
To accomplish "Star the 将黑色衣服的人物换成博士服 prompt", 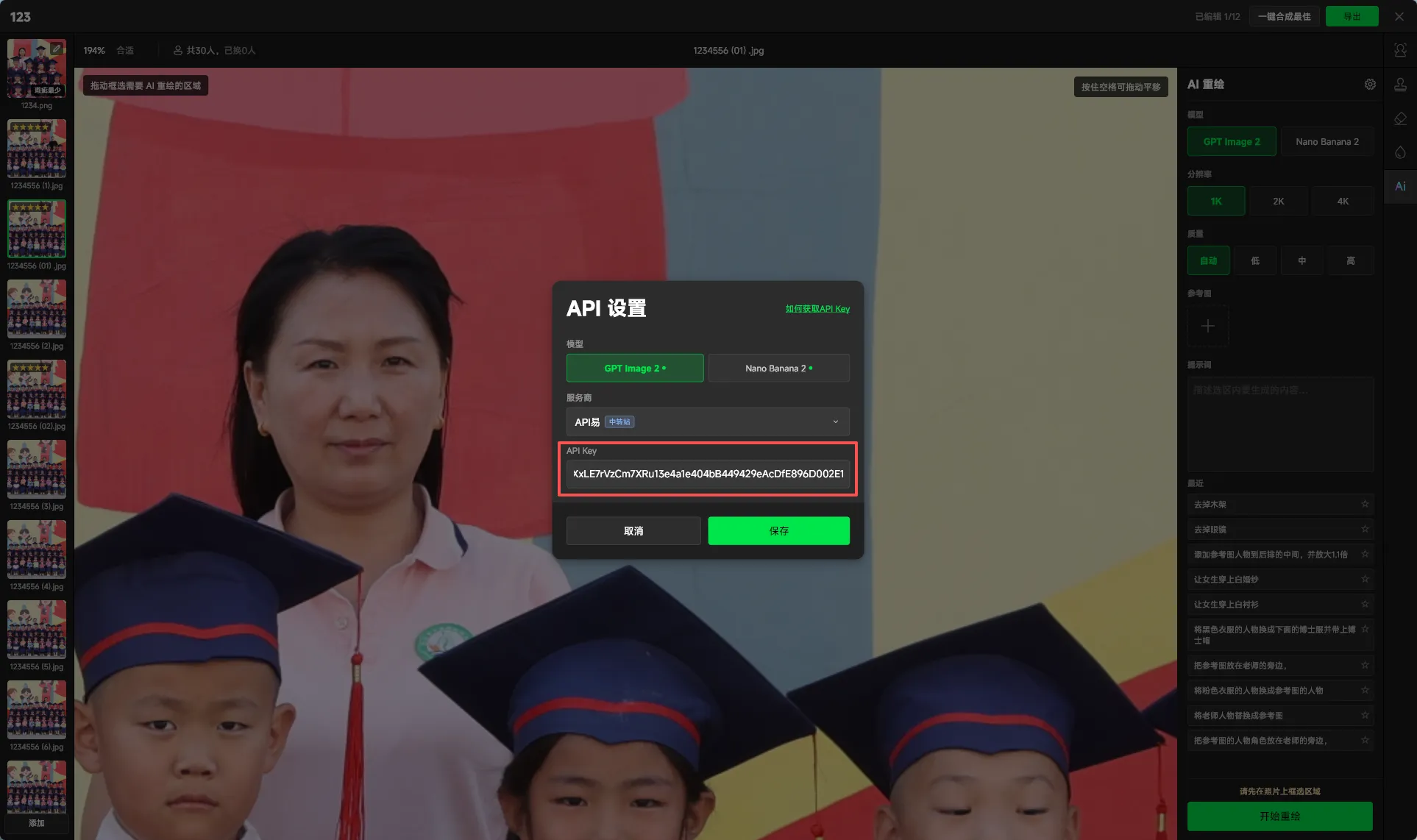I will point(1365,629).
